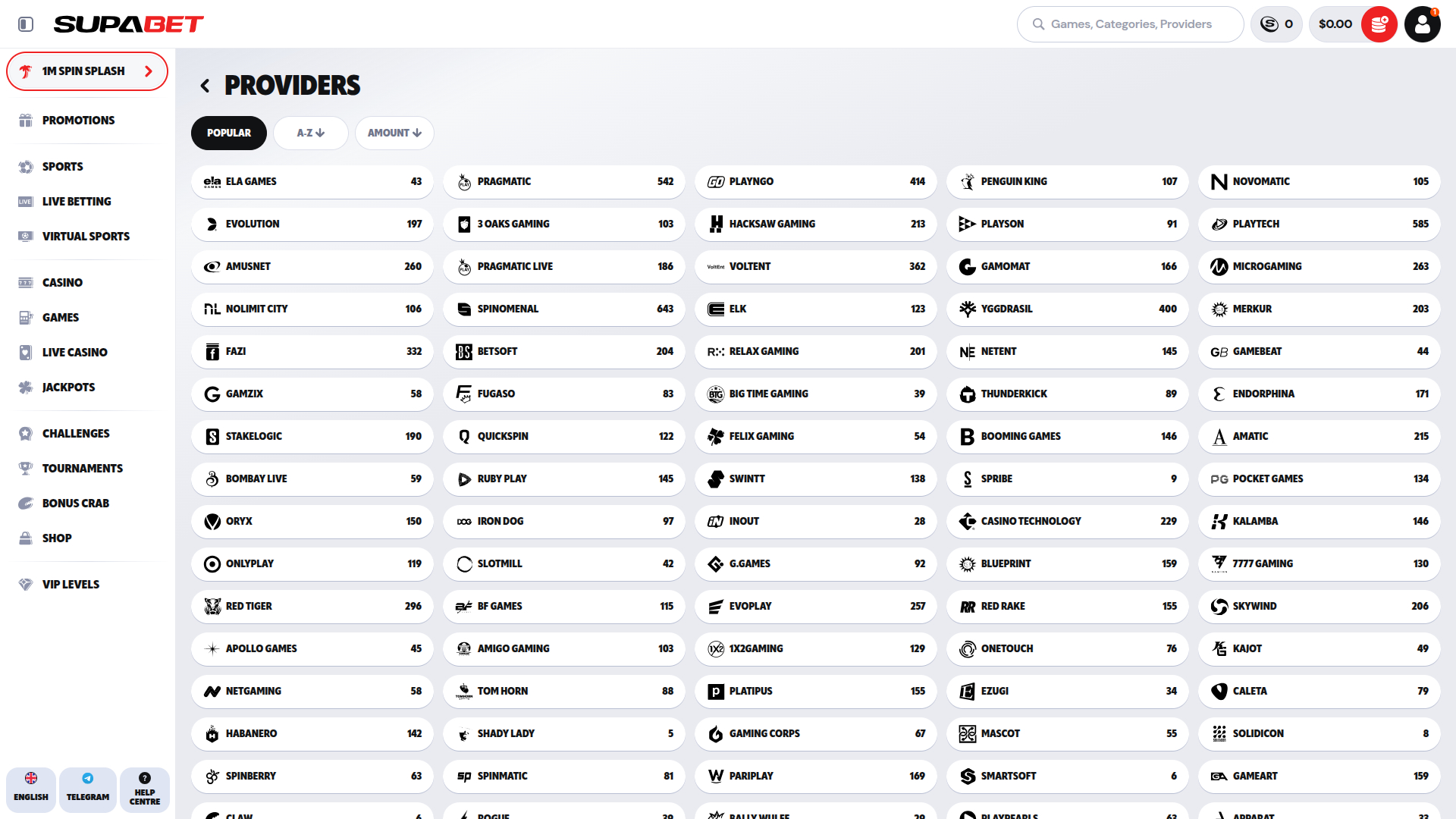Open the Casino menu item
The image size is (1456, 819).
(62, 283)
